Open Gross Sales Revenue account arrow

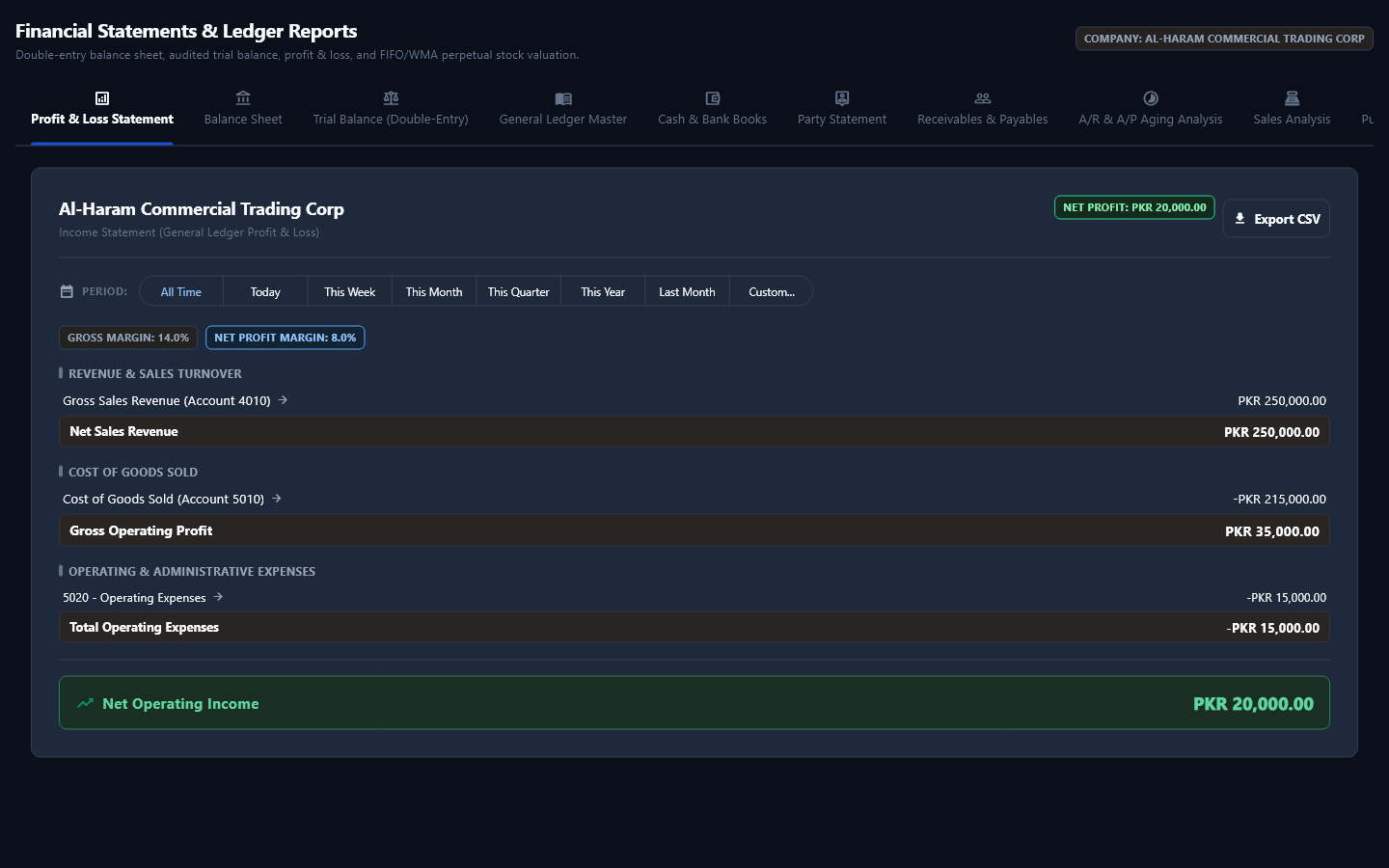(283, 399)
